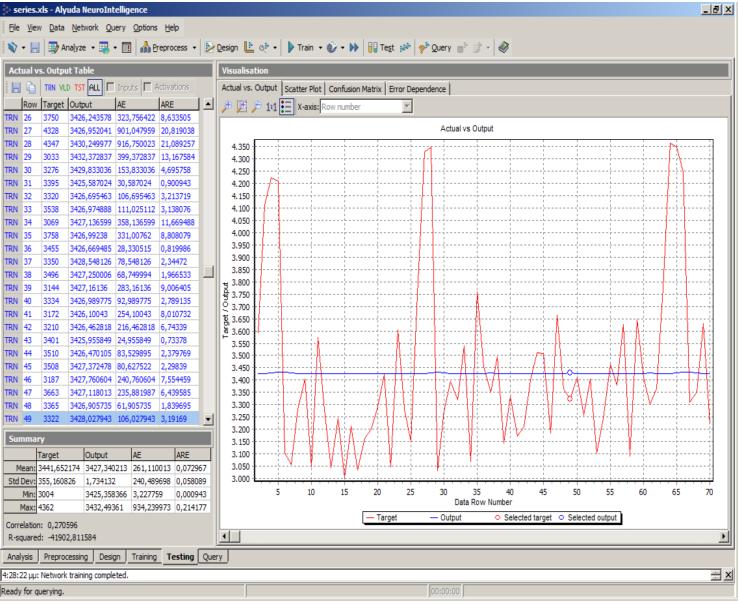The width and height of the screenshot is (739, 602).
Task: Toggle the chart legend list icon
Action: (286, 107)
